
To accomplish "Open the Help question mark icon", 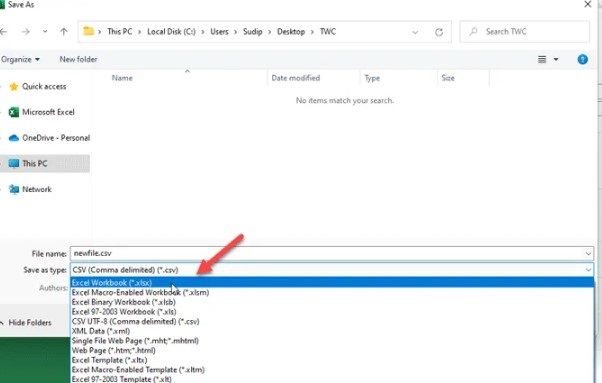I will tap(582, 59).
